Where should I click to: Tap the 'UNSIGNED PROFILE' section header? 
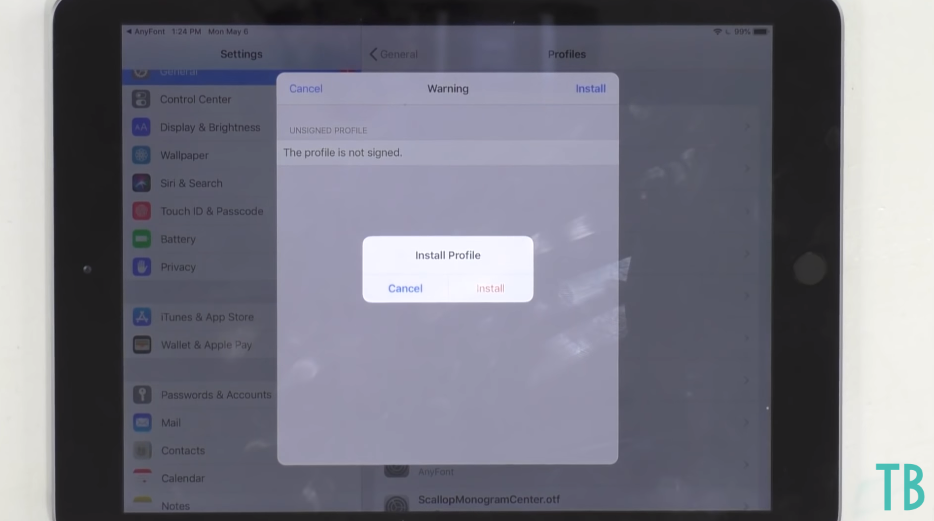coord(328,130)
